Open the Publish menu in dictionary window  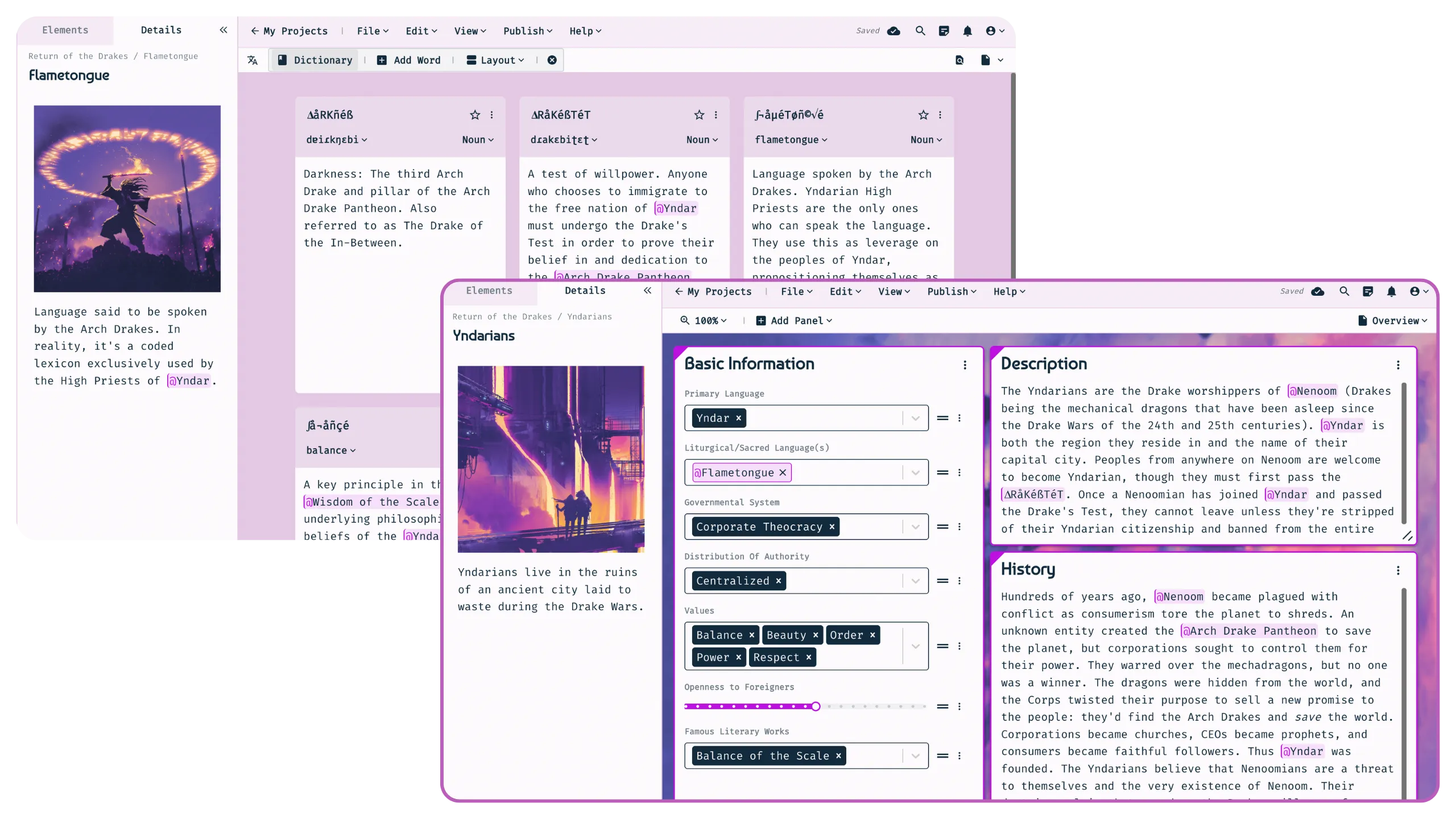(527, 31)
